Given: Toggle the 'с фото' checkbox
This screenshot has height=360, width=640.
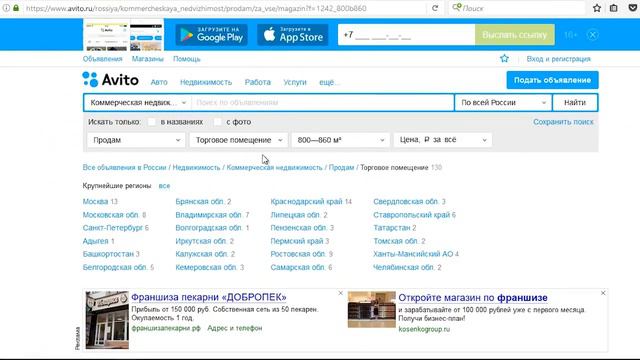Looking at the screenshot, I should click(x=218, y=122).
